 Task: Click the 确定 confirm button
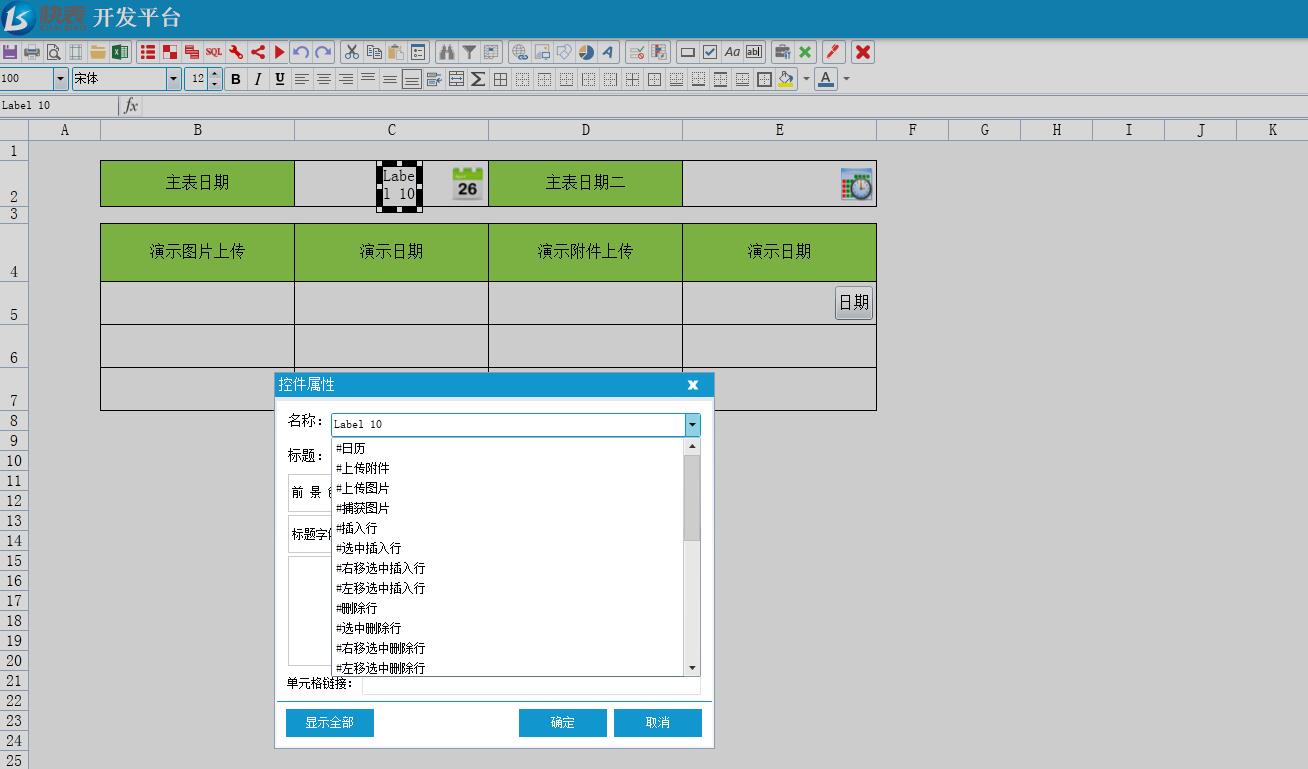click(x=563, y=723)
